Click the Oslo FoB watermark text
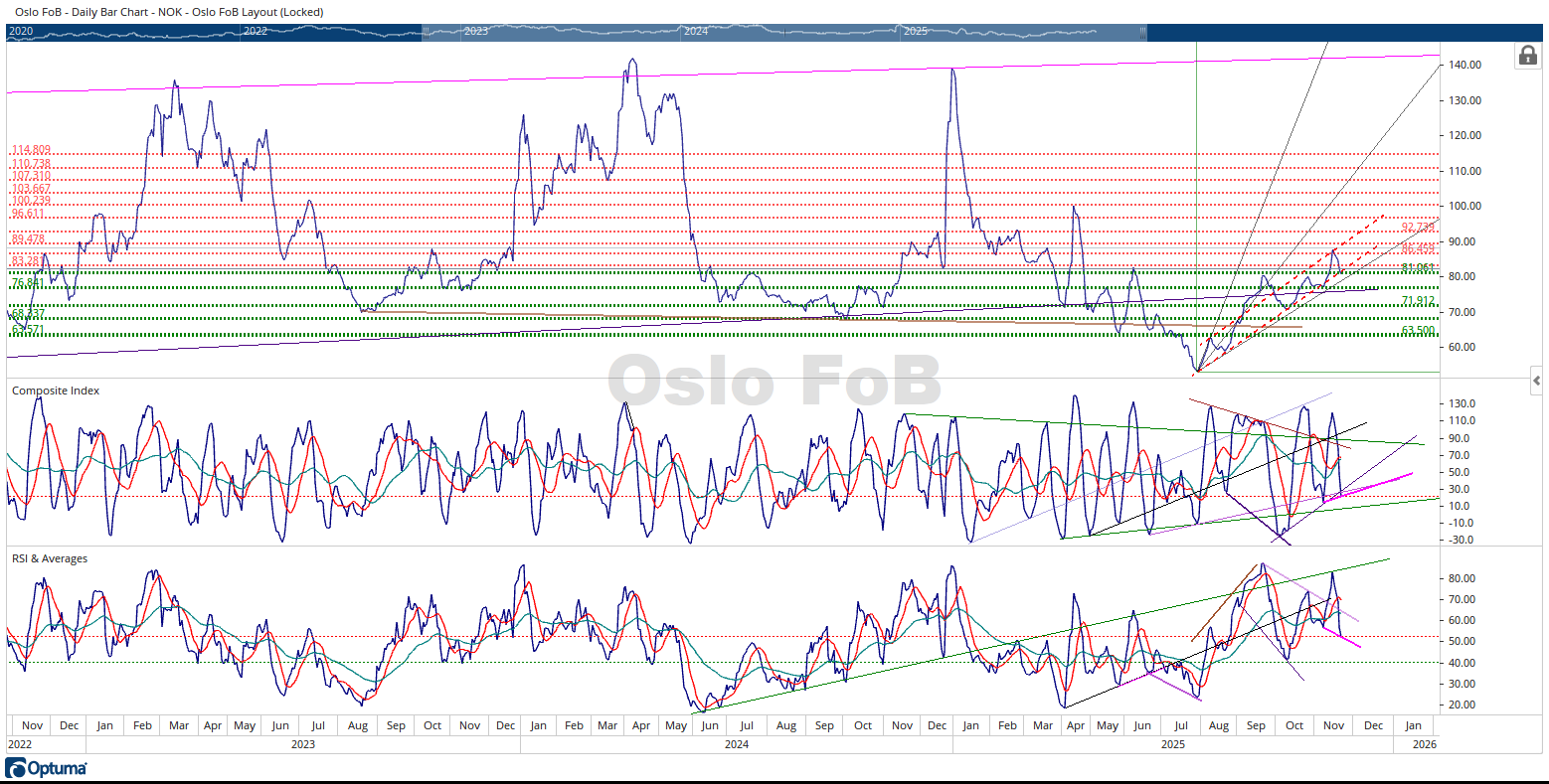The height and width of the screenshot is (784, 1549). [x=774, y=381]
